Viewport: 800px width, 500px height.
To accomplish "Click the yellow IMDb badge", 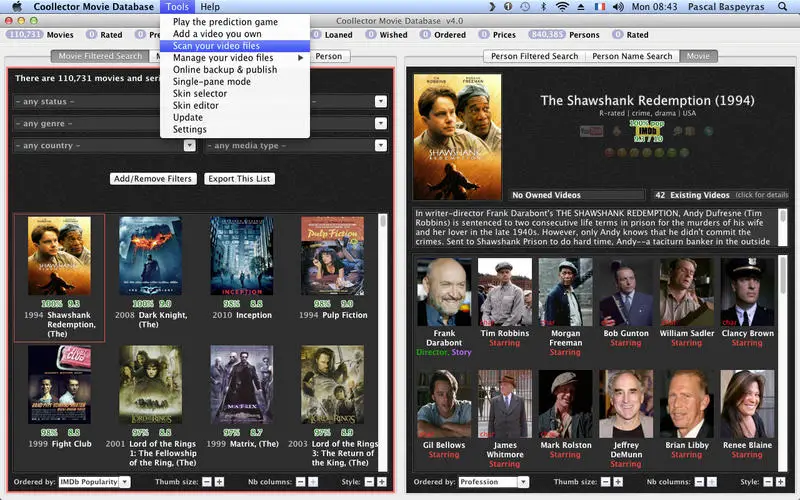I will coord(647,131).
